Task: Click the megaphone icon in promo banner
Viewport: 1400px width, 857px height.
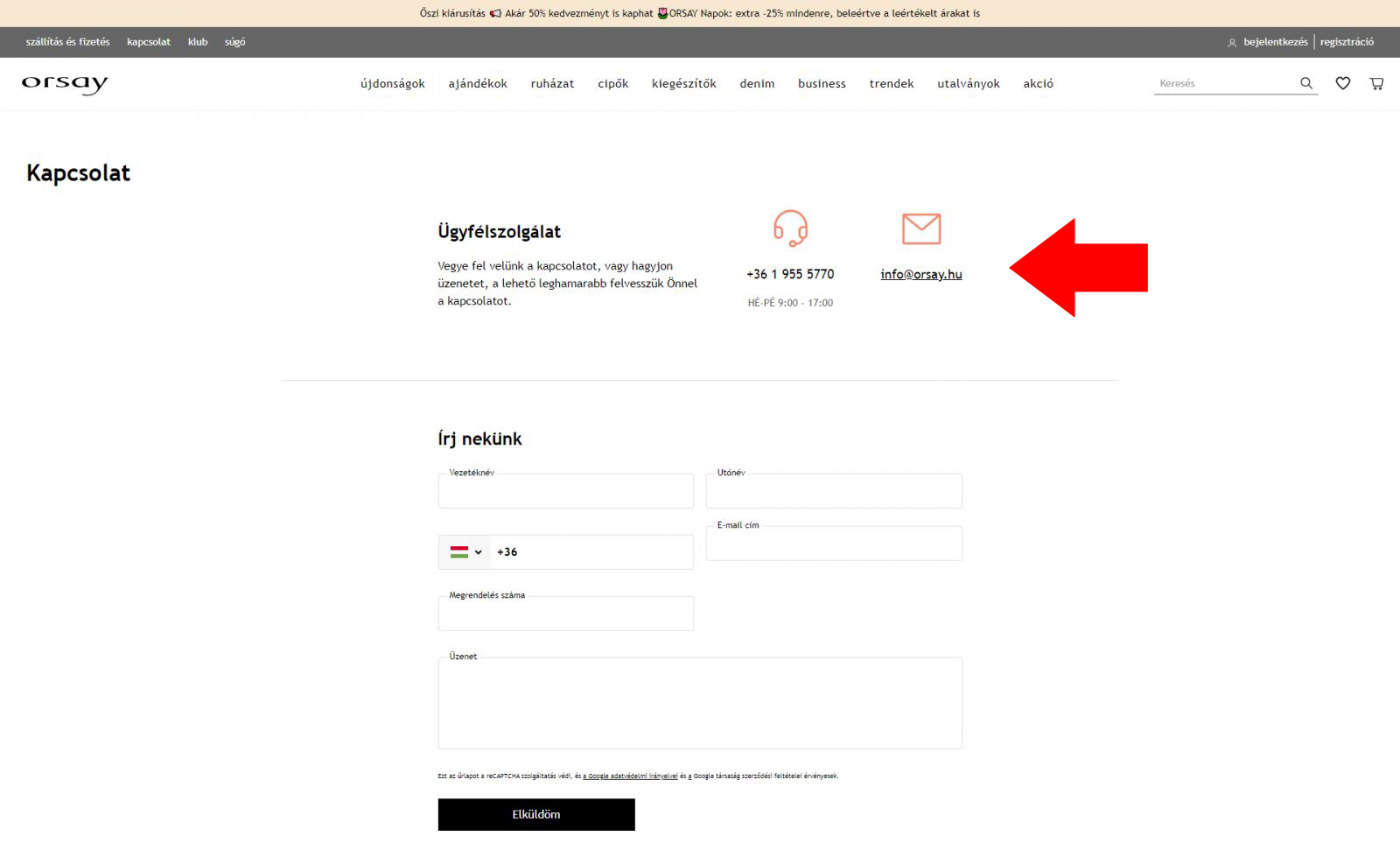Action: click(x=495, y=13)
